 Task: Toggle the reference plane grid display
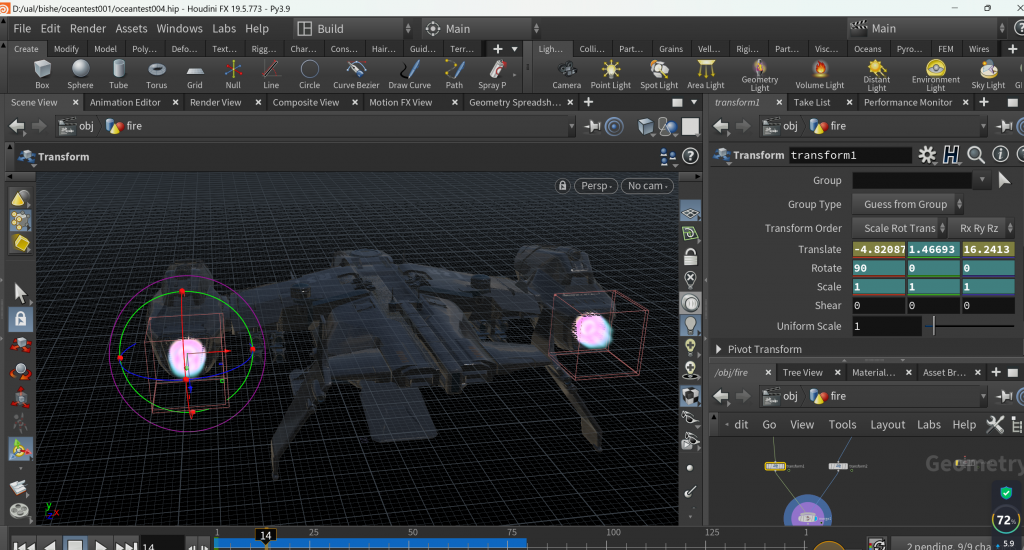coord(690,212)
